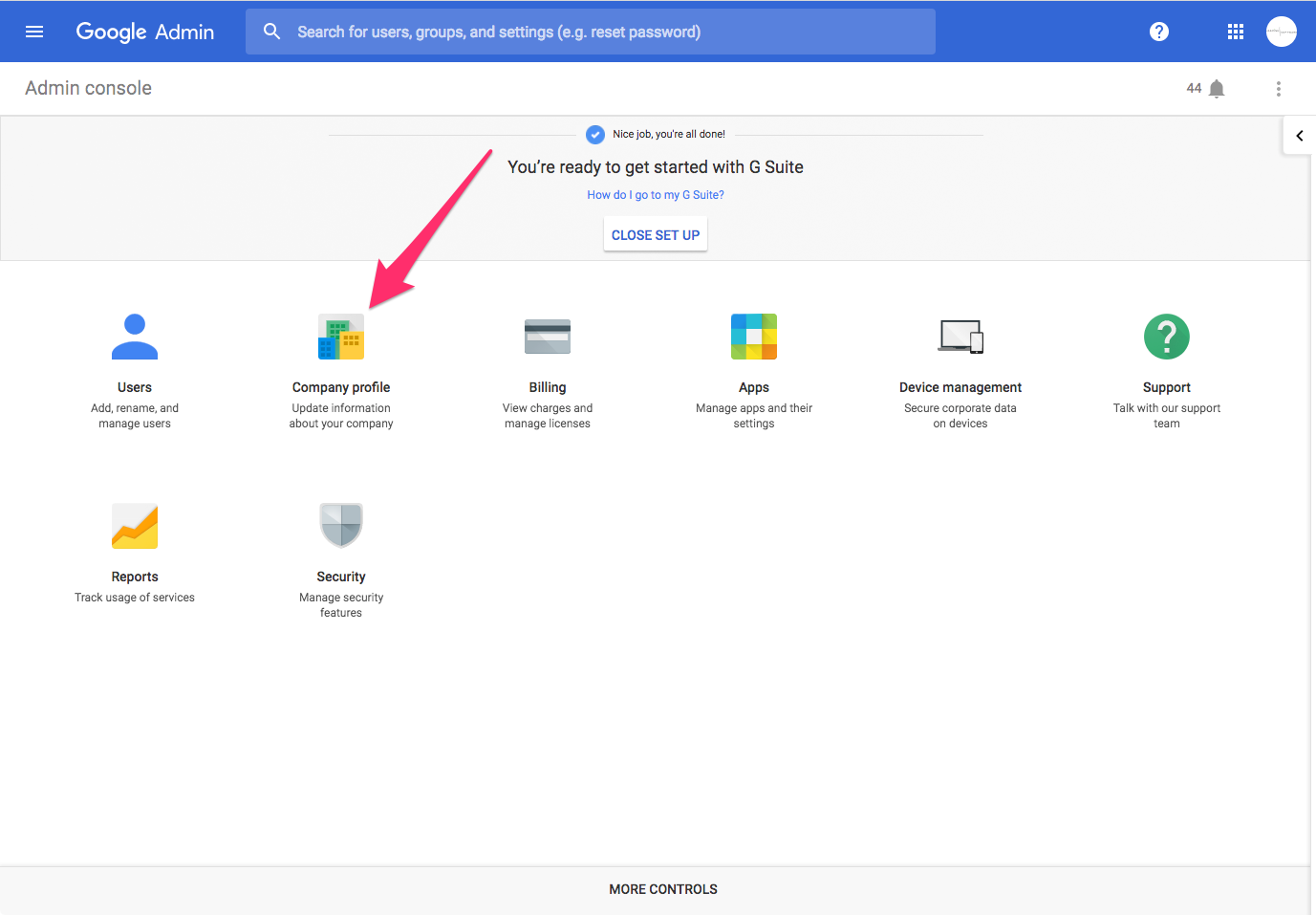The image size is (1316, 915).
Task: Click 'Update information about your company' text
Action: [x=341, y=416]
